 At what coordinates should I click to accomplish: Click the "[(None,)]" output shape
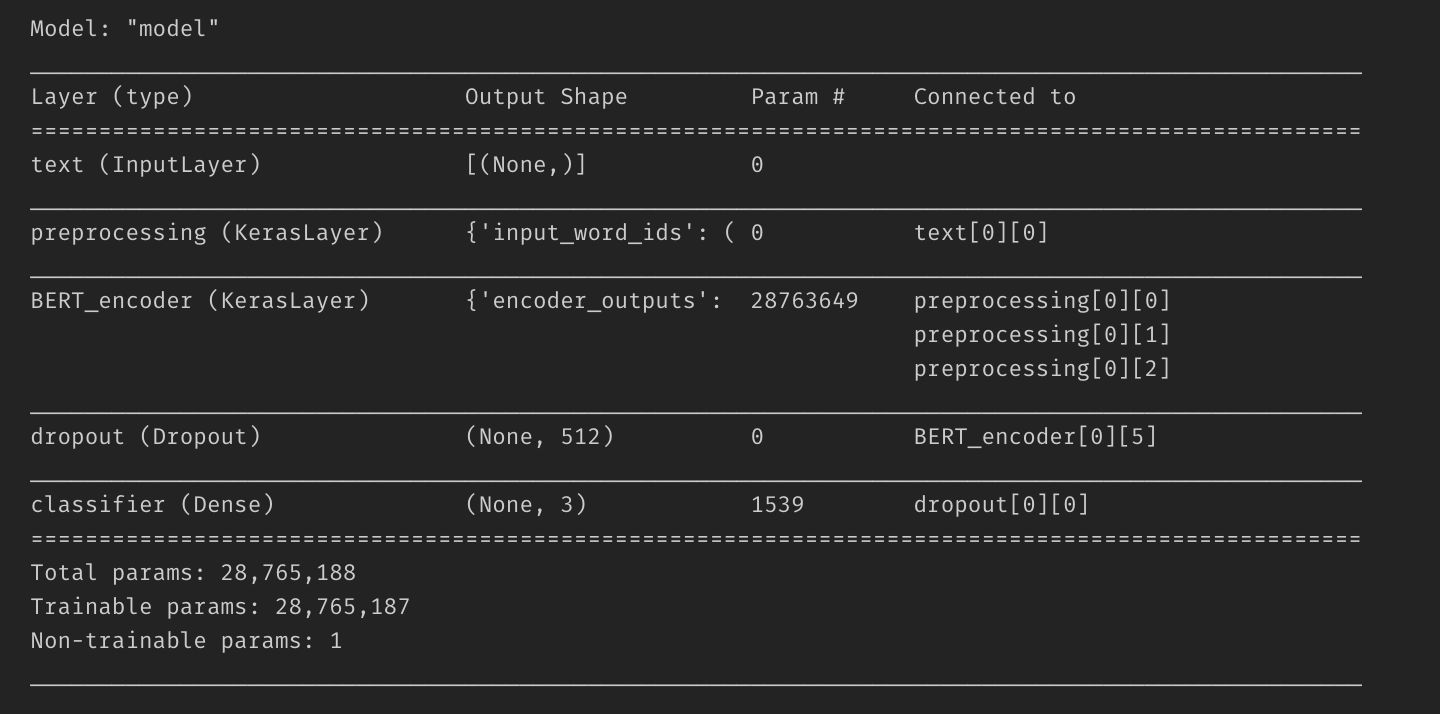pyautogui.click(x=526, y=165)
